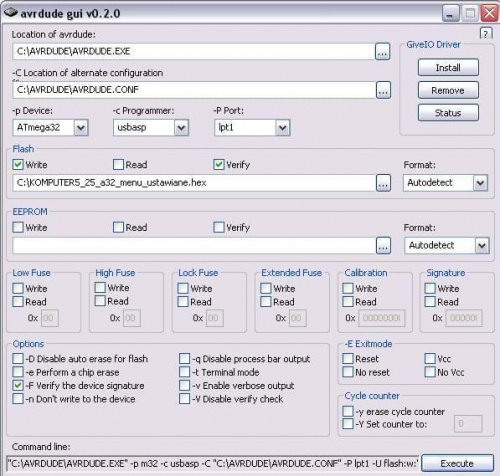Enable Flash Read checkbox
This screenshot has height=476, width=500.
[x=118, y=164]
